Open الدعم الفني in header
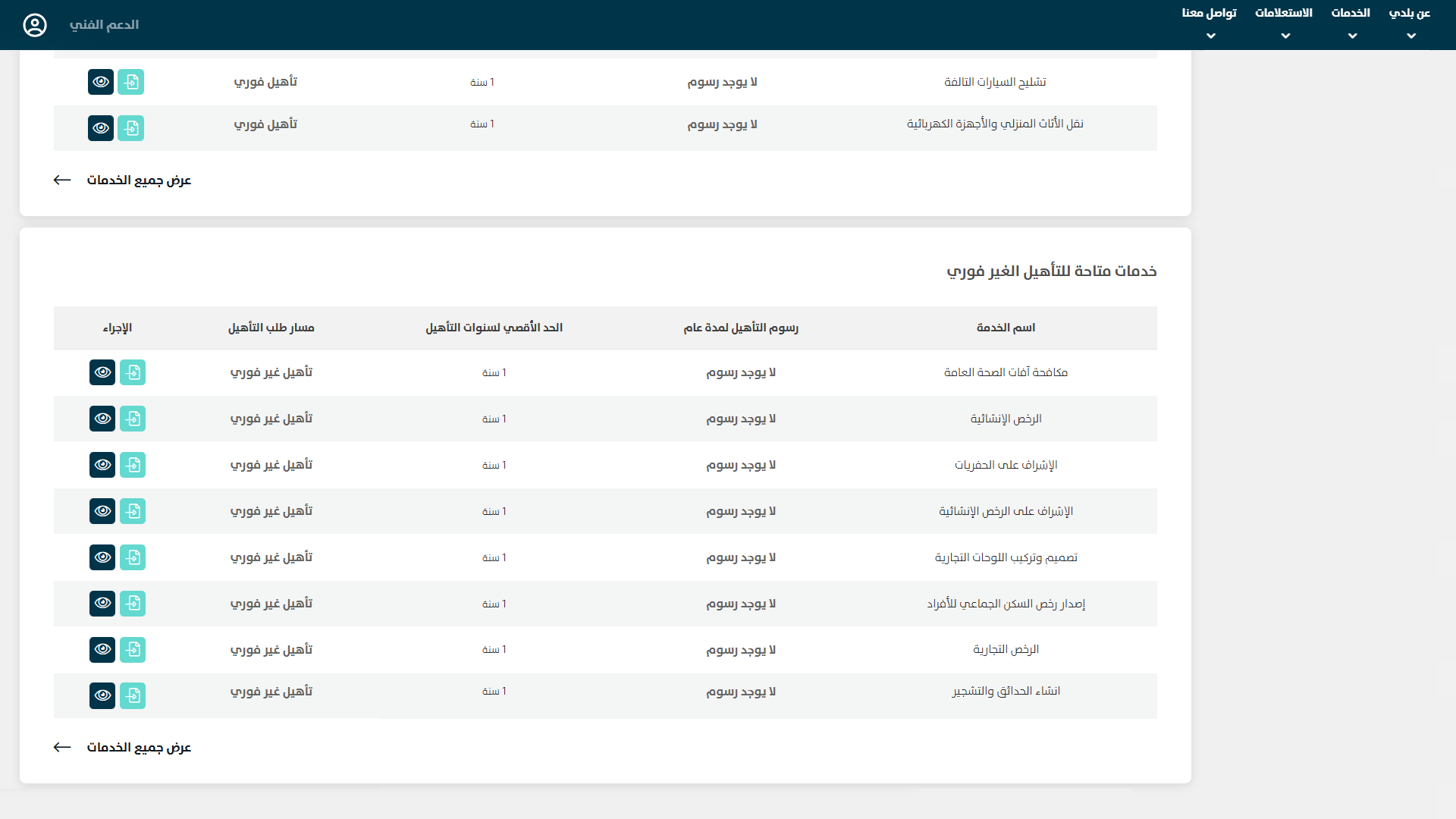This screenshot has width=1456, height=819. 104,25
